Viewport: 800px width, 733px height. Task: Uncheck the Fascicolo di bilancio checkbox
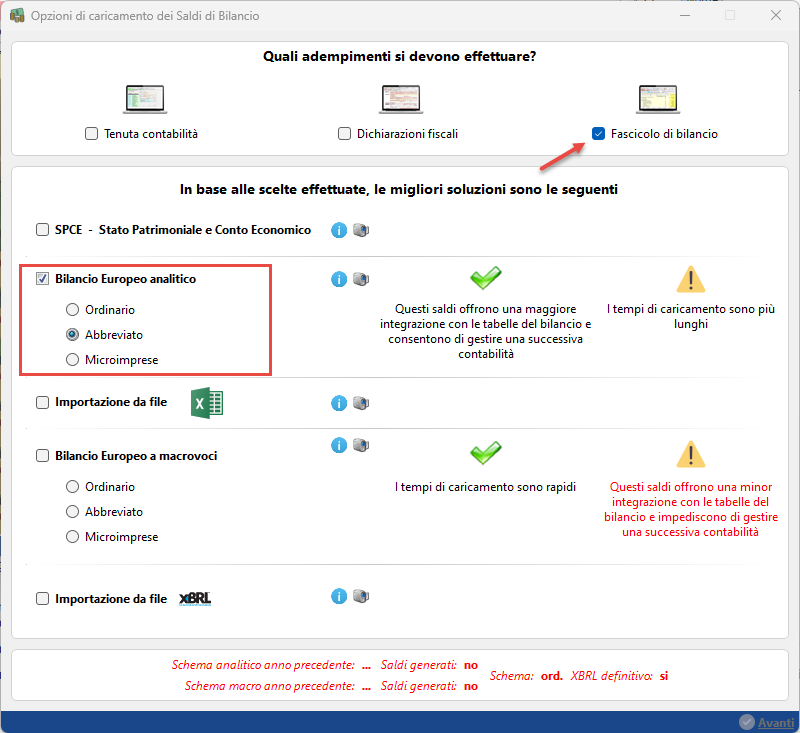598,134
